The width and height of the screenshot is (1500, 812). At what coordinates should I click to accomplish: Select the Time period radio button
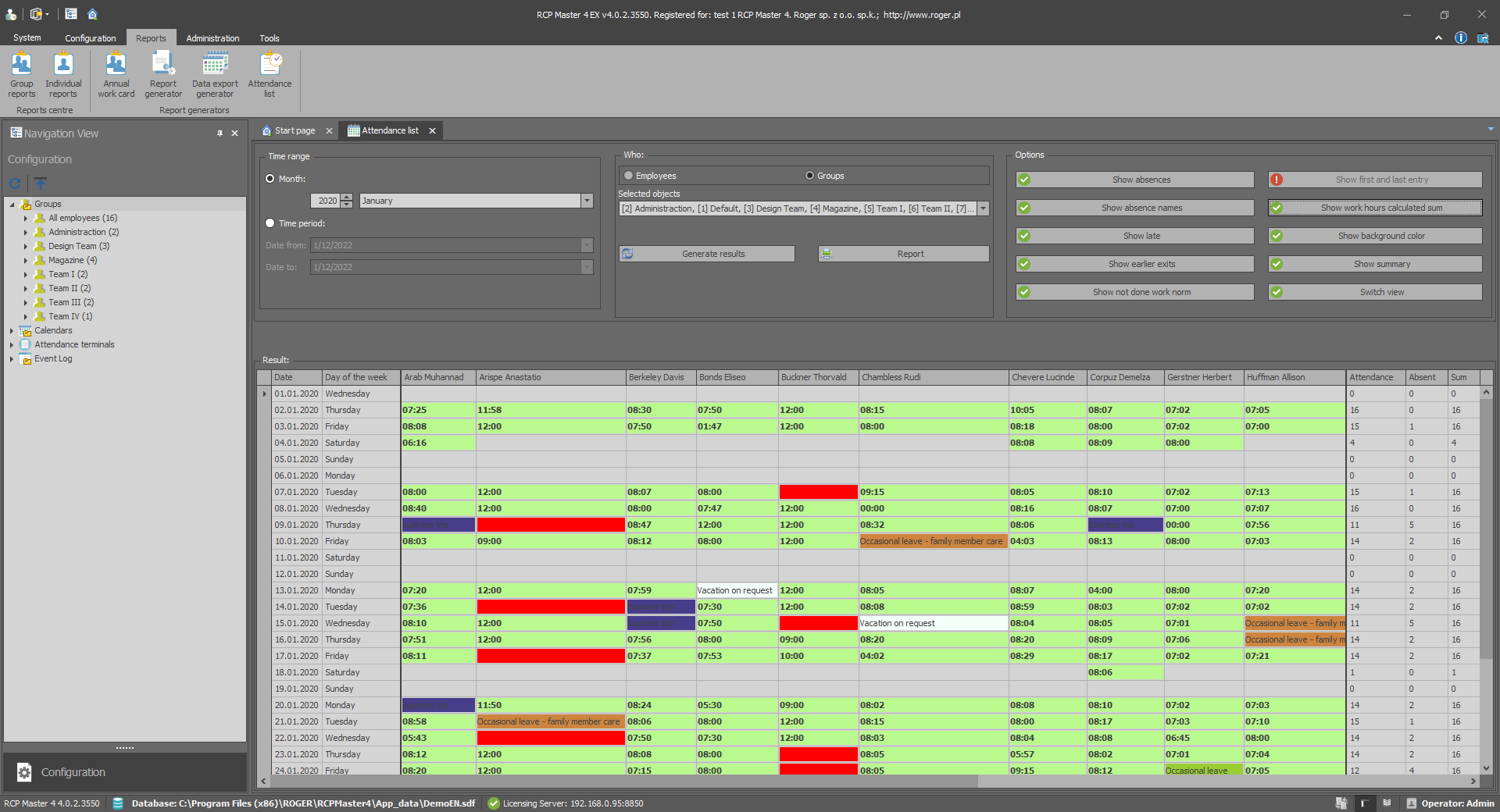[x=270, y=223]
